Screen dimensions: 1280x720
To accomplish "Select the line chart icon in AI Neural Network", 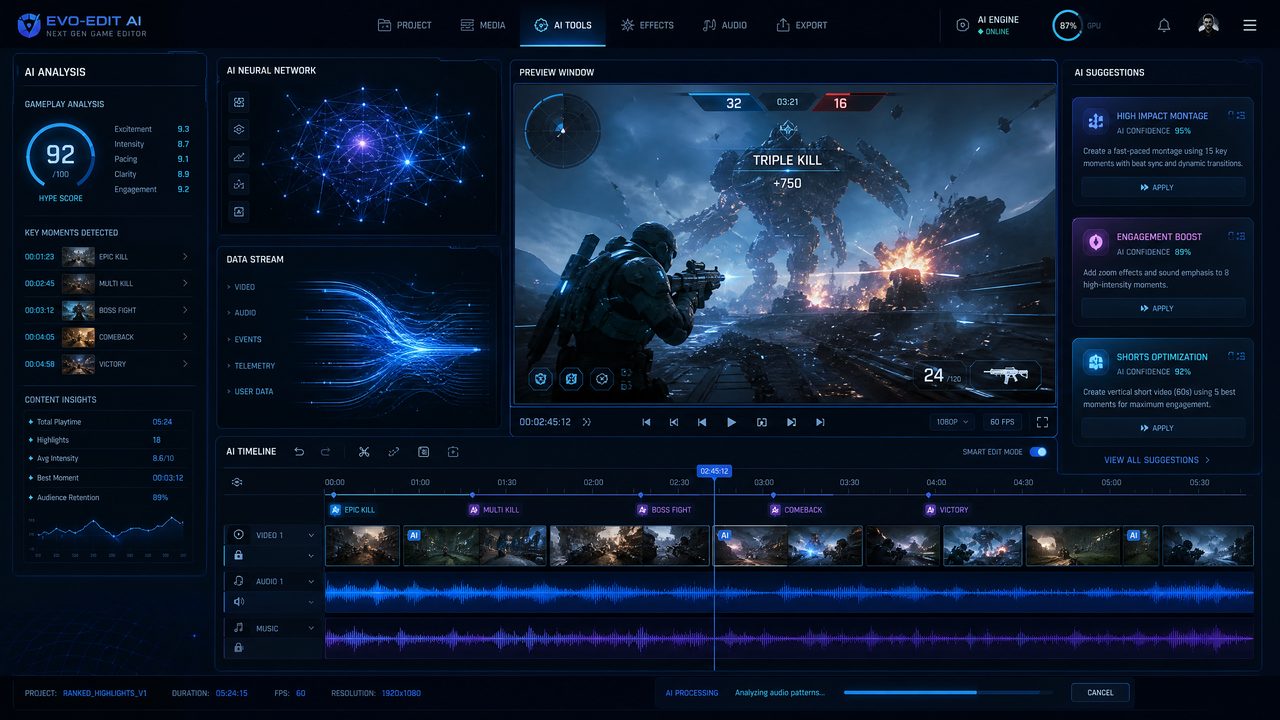I will (239, 157).
